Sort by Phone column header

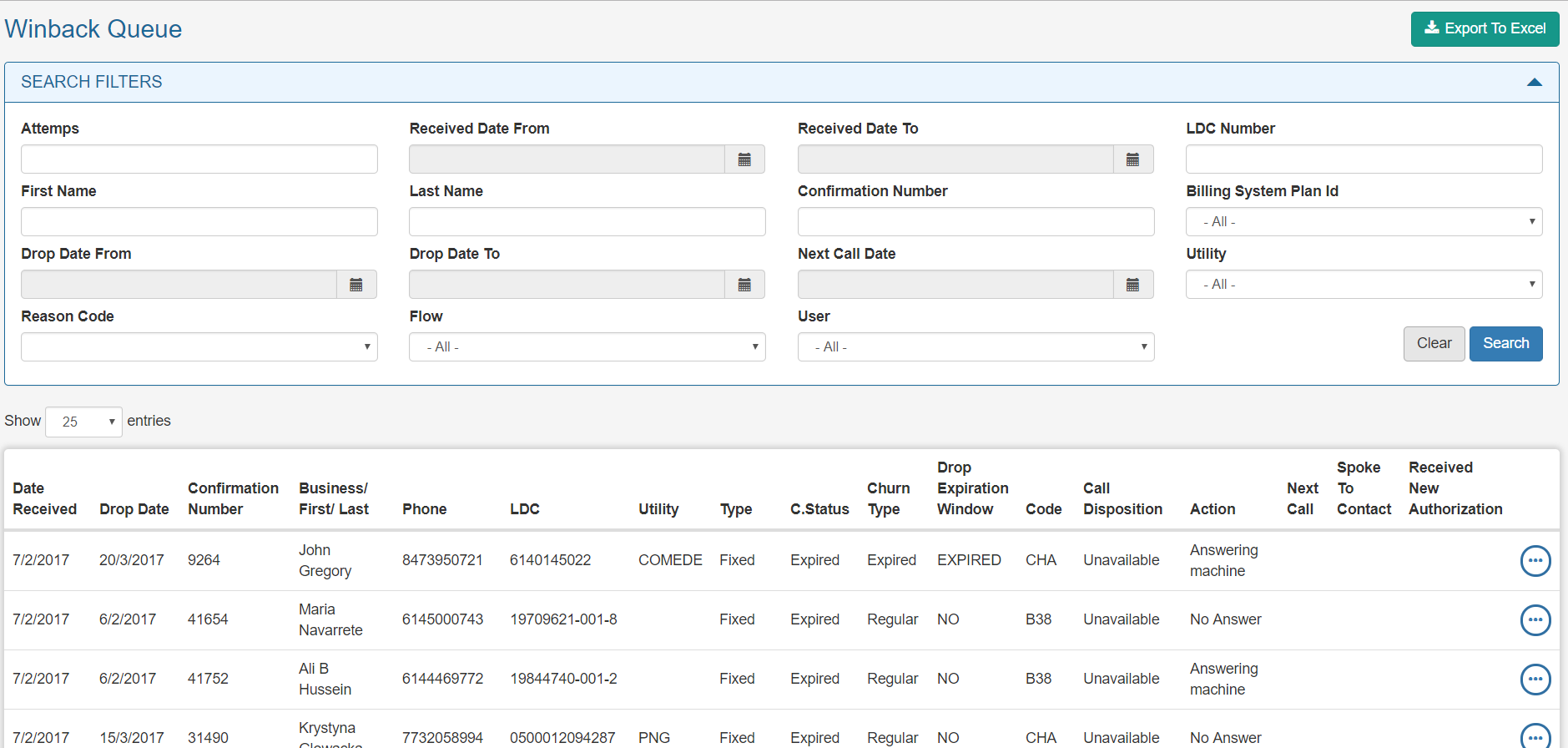click(424, 509)
